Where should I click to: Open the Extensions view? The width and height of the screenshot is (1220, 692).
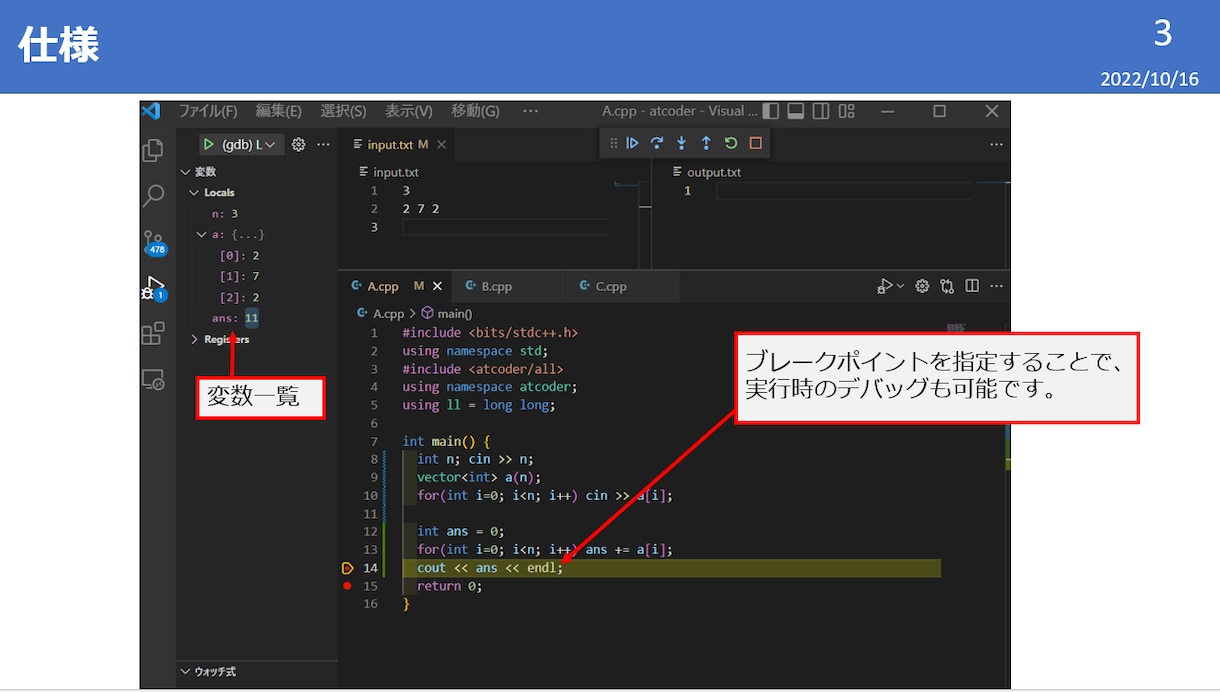pyautogui.click(x=153, y=333)
